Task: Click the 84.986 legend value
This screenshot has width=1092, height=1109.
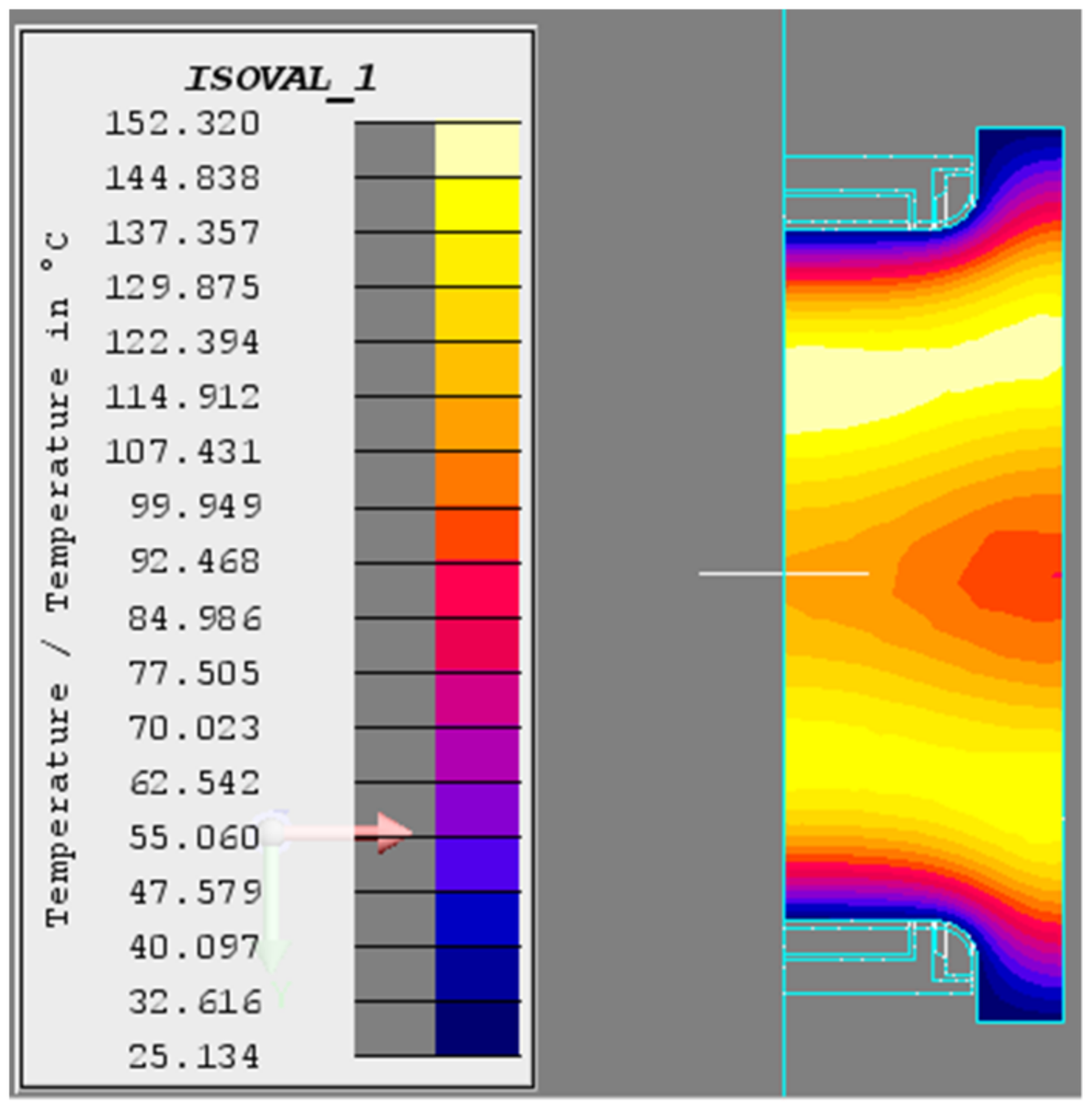Action: (x=195, y=618)
